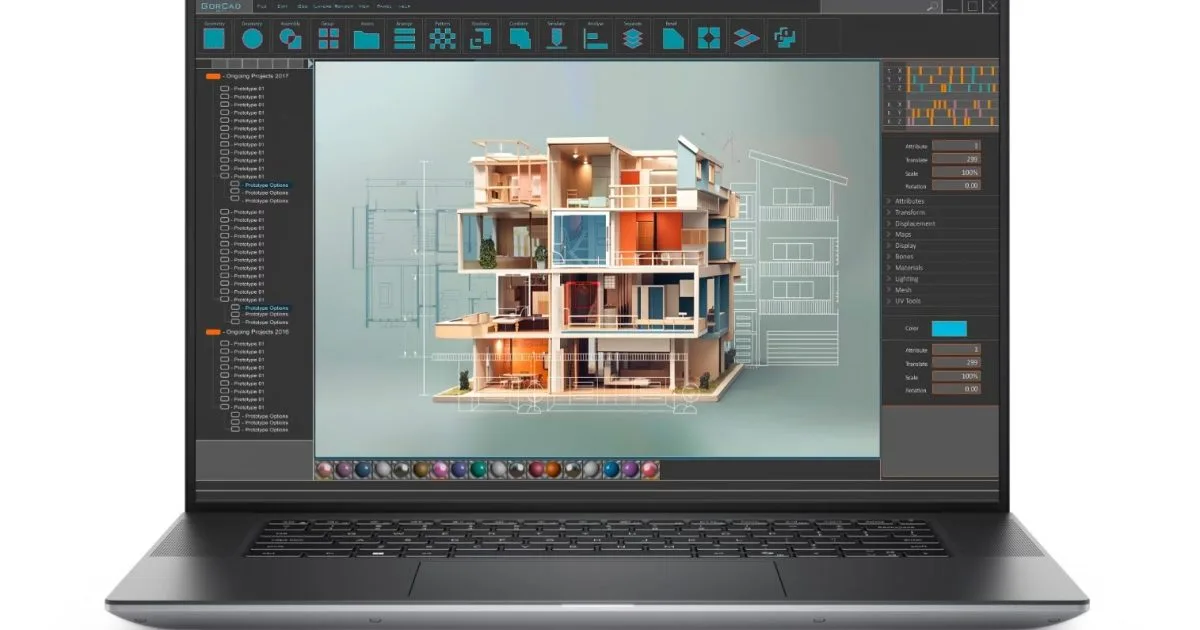The height and width of the screenshot is (630, 1200).
Task: Toggle checkbox of highlighted Prototype Options item
Action: 235,185
